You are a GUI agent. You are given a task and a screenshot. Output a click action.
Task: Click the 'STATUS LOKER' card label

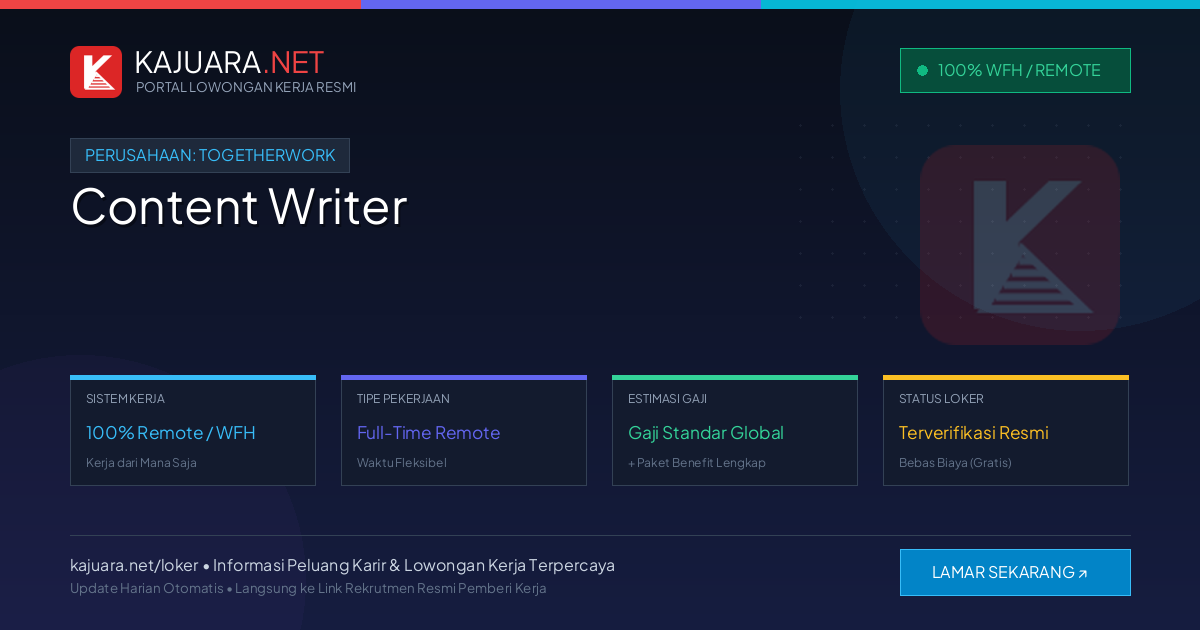coord(941,399)
